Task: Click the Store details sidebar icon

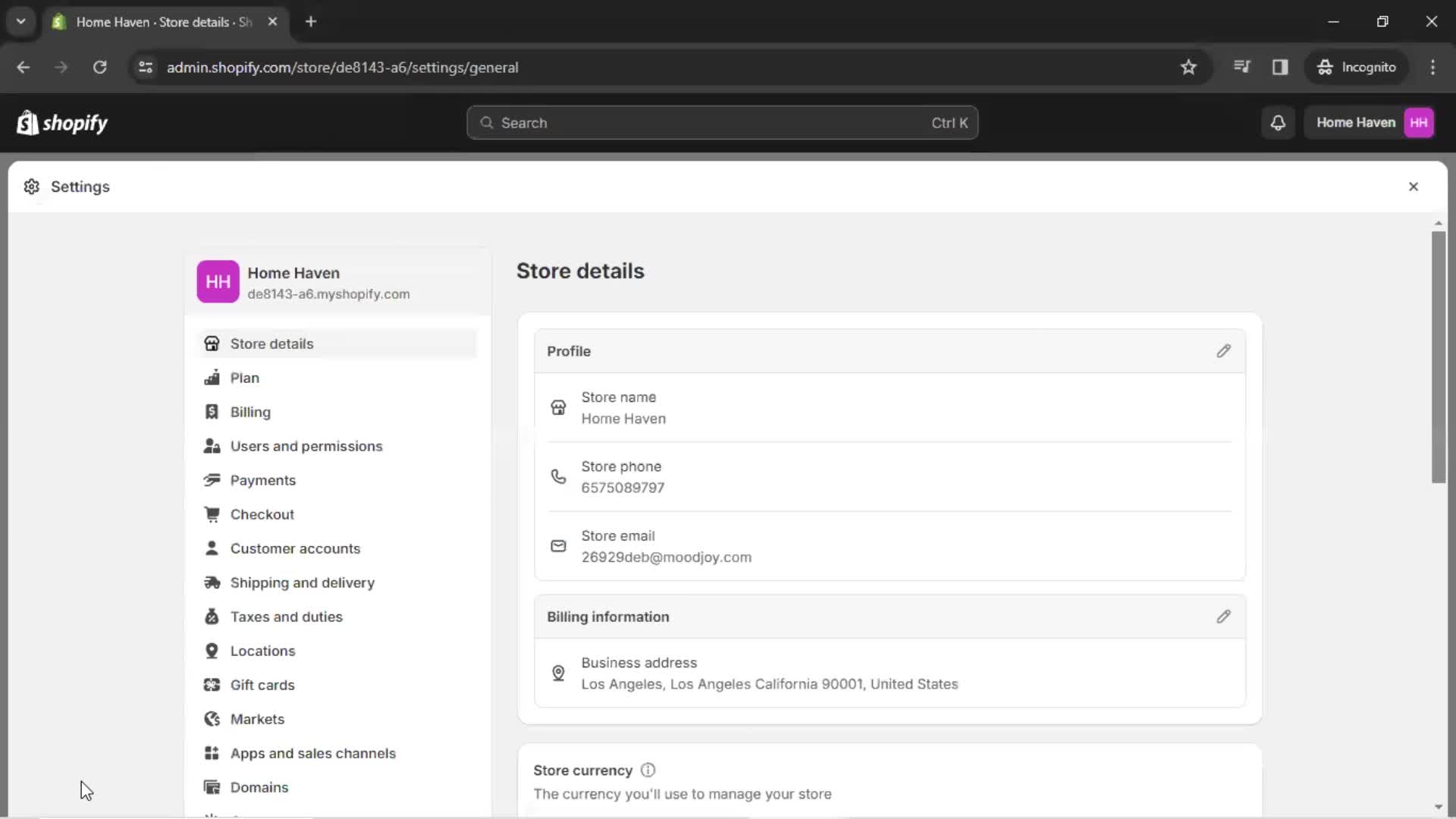Action: pyautogui.click(x=211, y=343)
